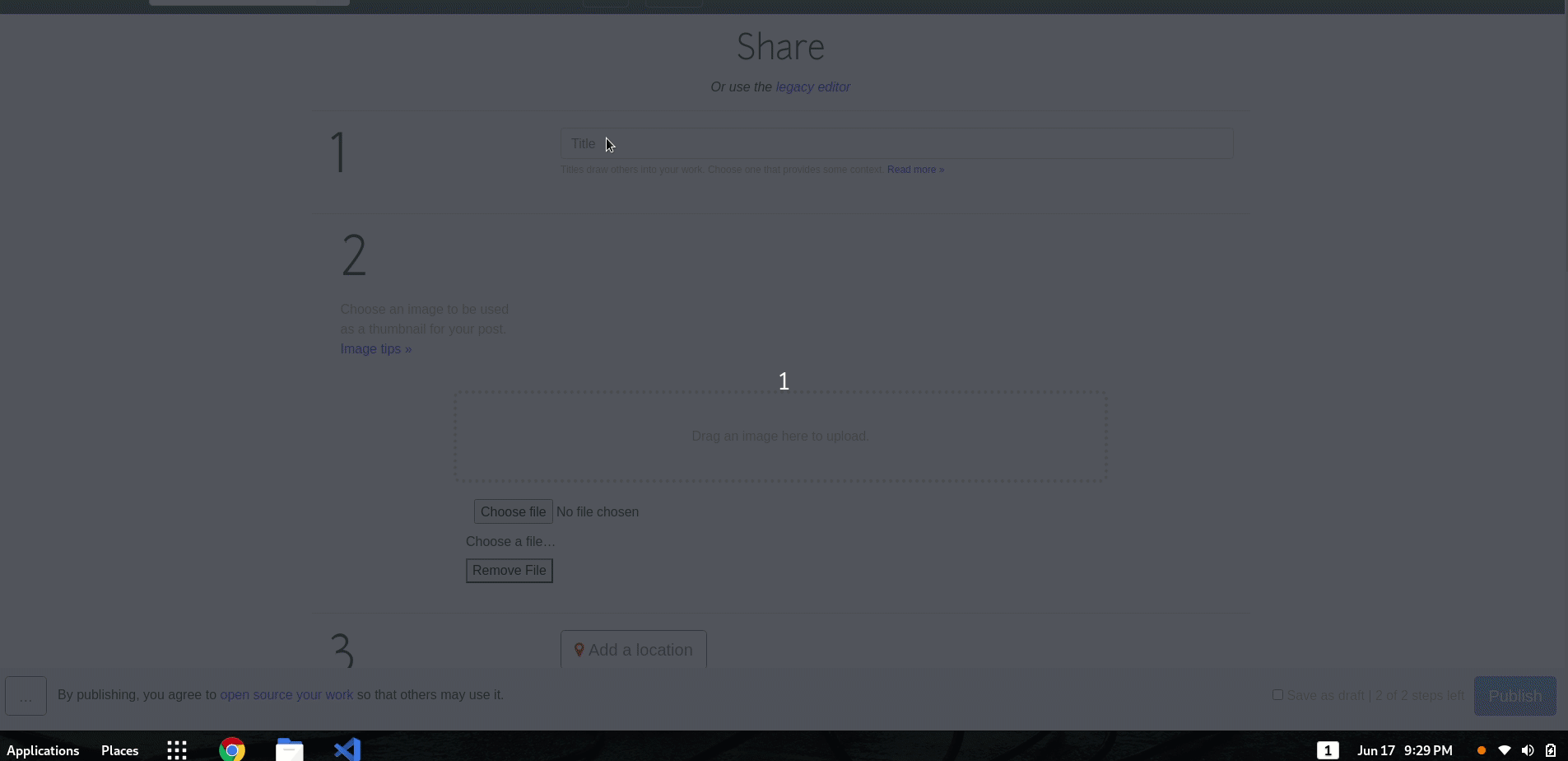The image size is (1568, 761).
Task: Click the Choose a file… label
Action: click(x=510, y=541)
